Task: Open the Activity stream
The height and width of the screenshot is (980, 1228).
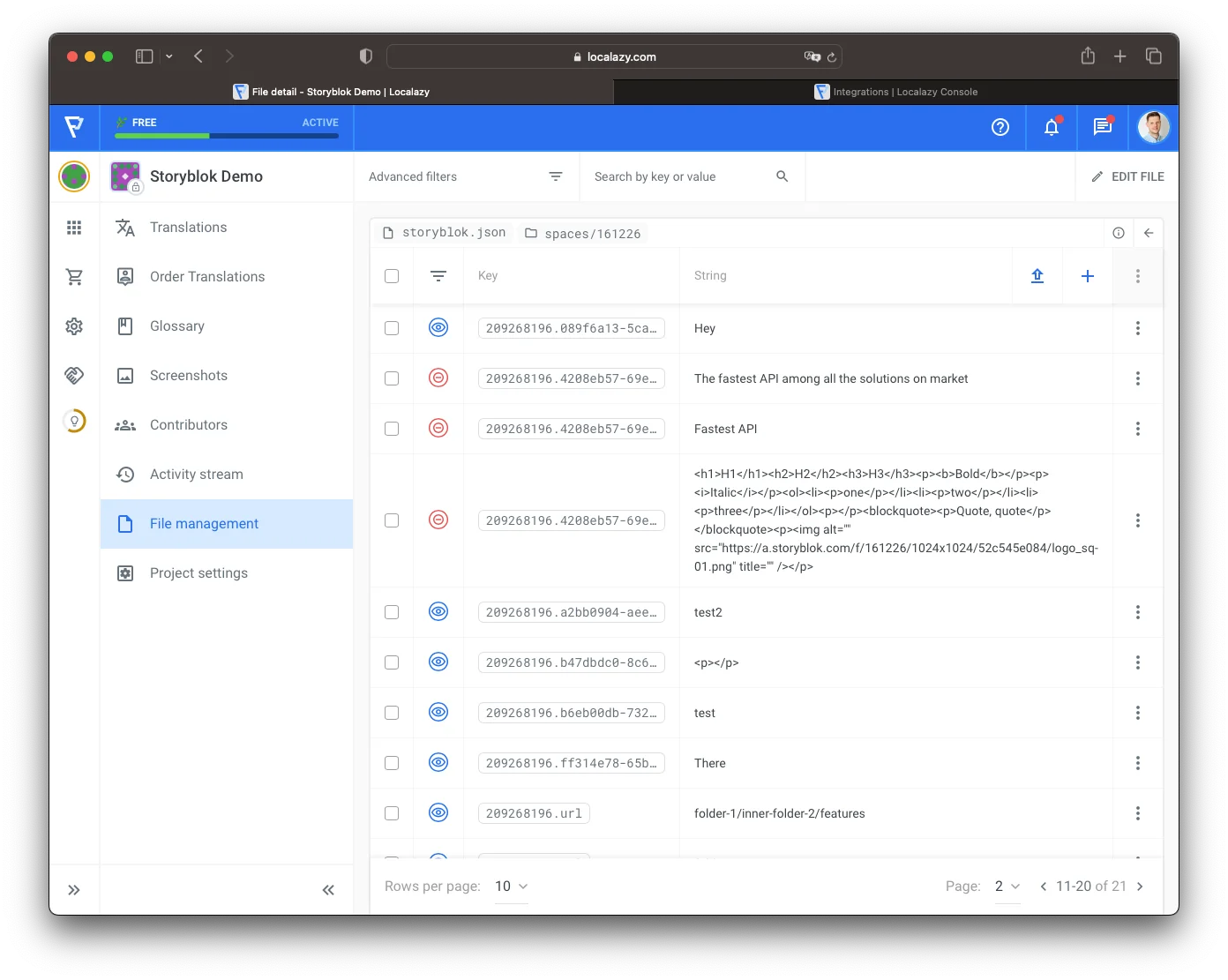Action: [227, 475]
